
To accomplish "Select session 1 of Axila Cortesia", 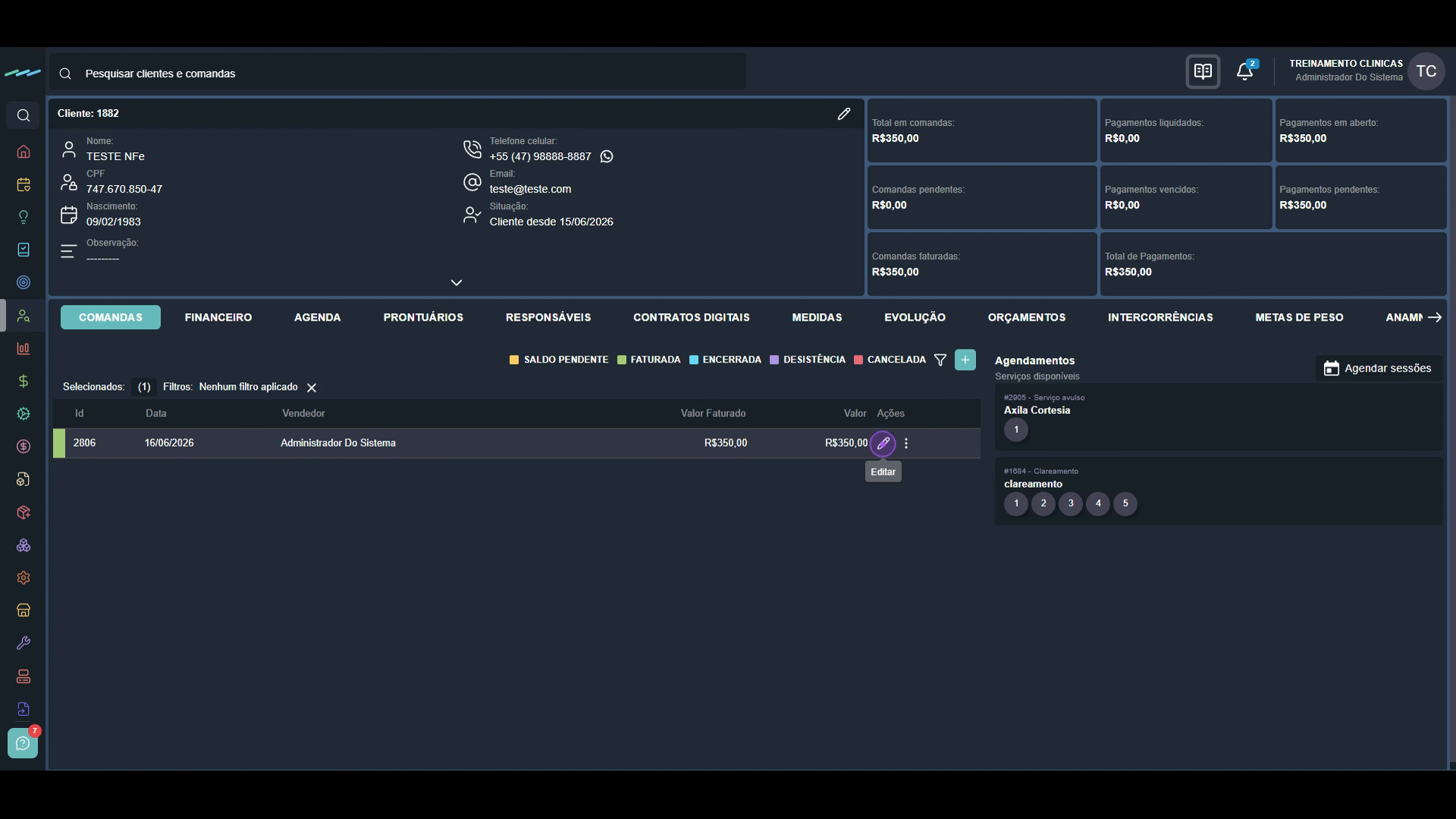I will [1016, 430].
